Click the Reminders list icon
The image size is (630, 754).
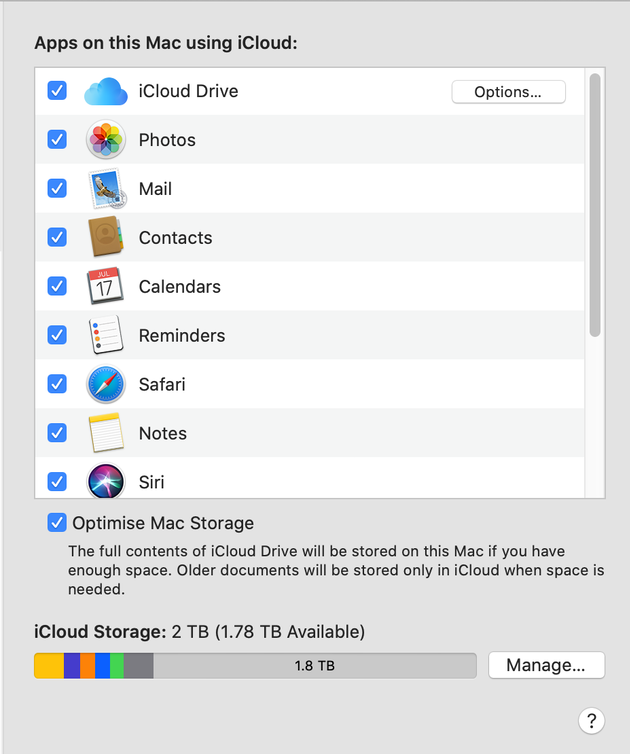click(x=106, y=335)
